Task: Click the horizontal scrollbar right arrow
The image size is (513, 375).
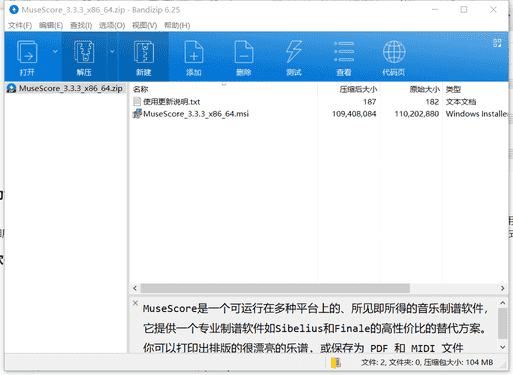Action: click(x=503, y=288)
